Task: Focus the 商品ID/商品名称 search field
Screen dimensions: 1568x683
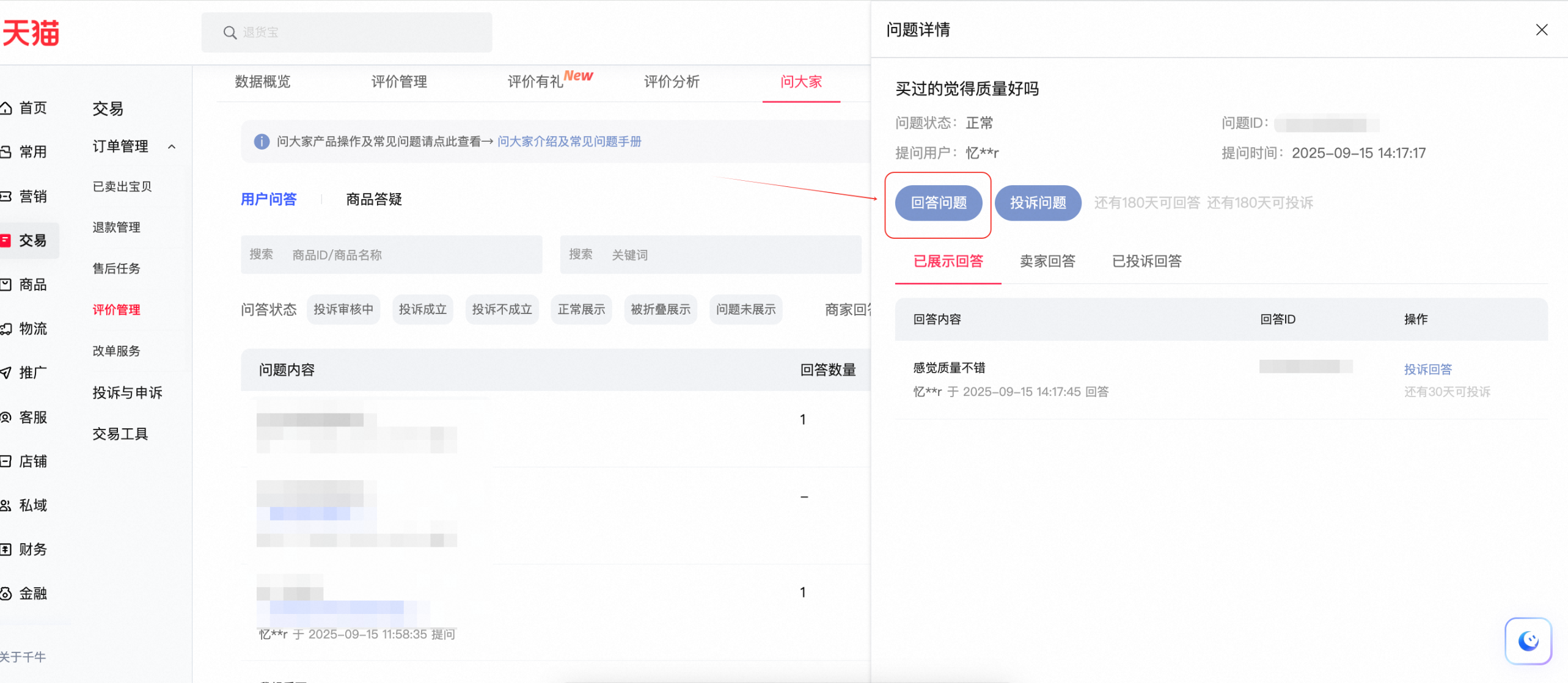Action: (x=391, y=255)
